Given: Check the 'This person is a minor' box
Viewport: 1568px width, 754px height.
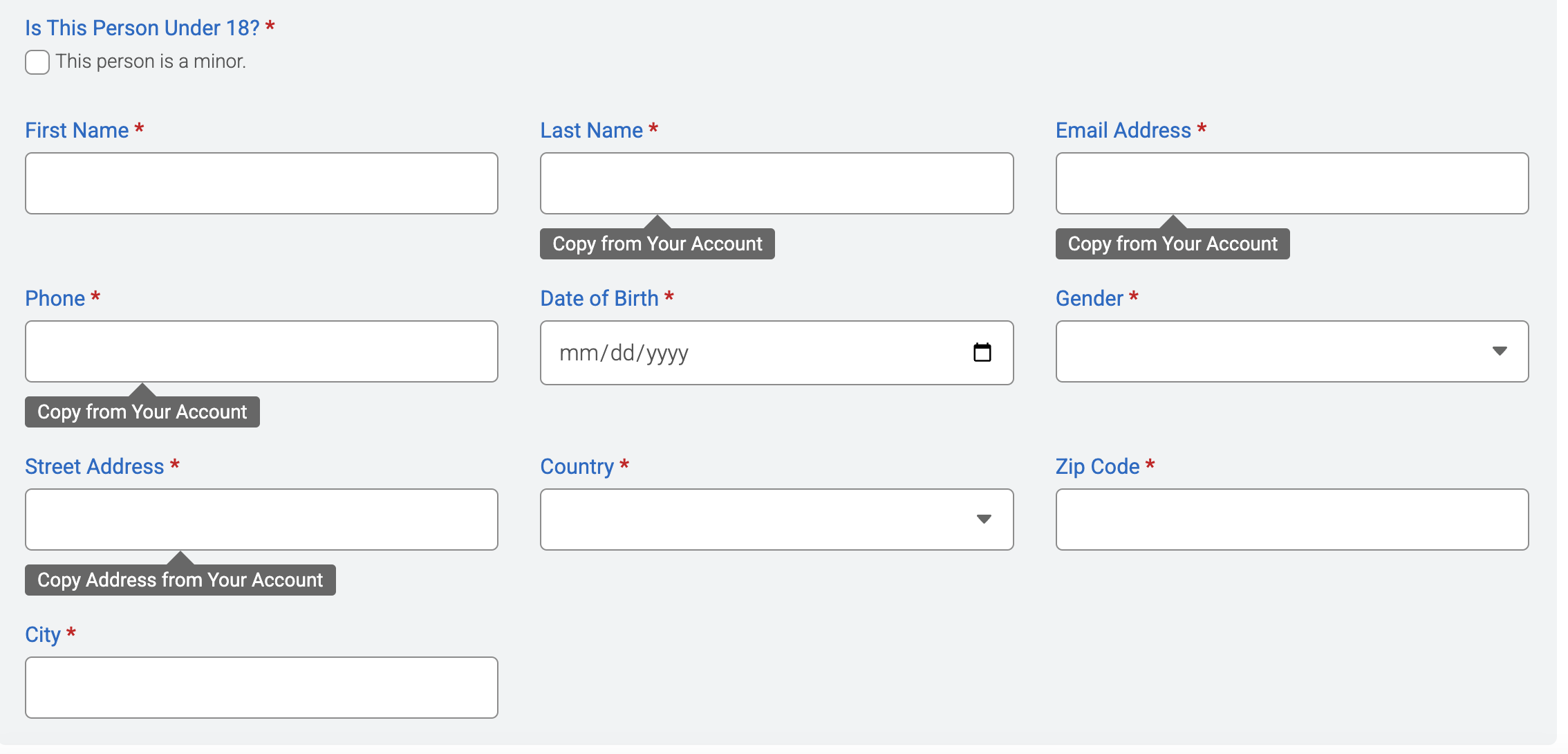Looking at the screenshot, I should coord(37,62).
